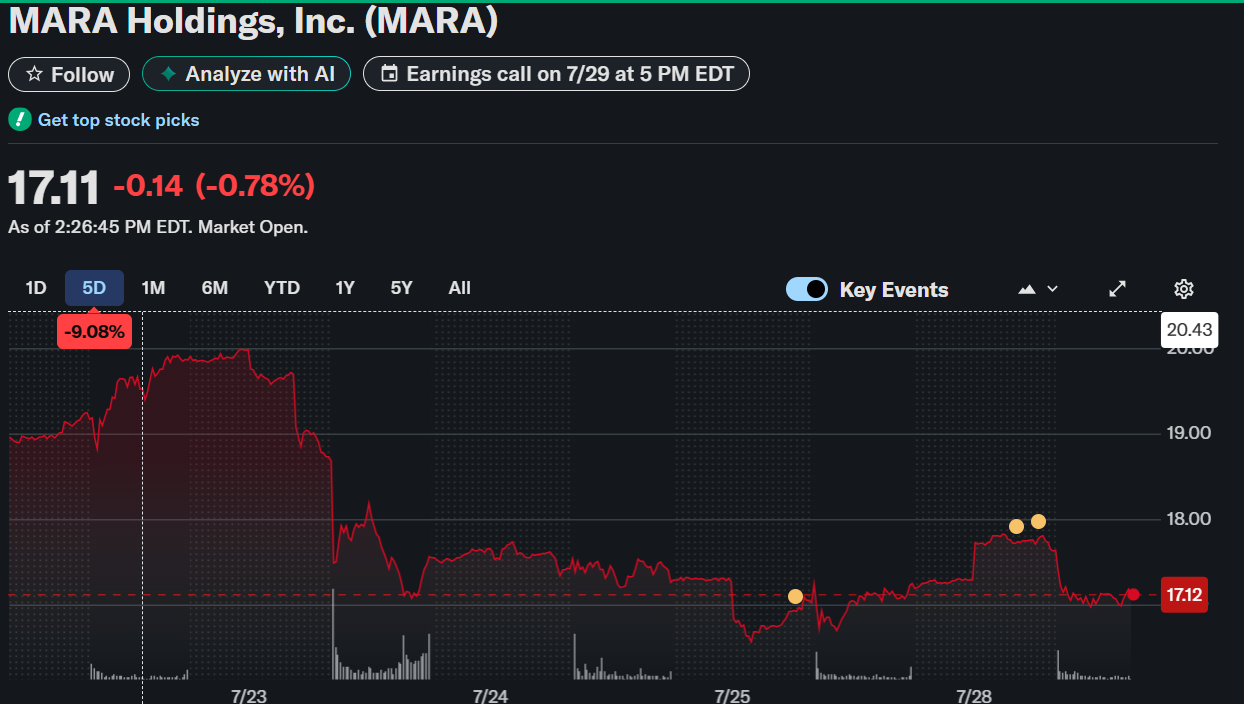Viewport: 1244px width, 704px height.
Task: Click the As of 2:26:45 PM EDT timestamp
Action: tap(158, 227)
